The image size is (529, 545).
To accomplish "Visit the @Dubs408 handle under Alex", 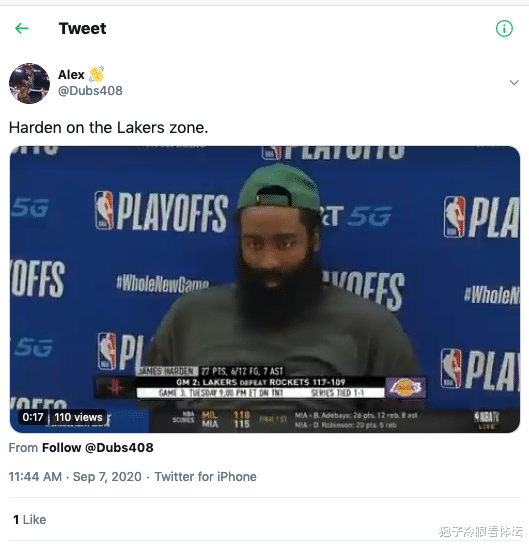I will [90, 91].
